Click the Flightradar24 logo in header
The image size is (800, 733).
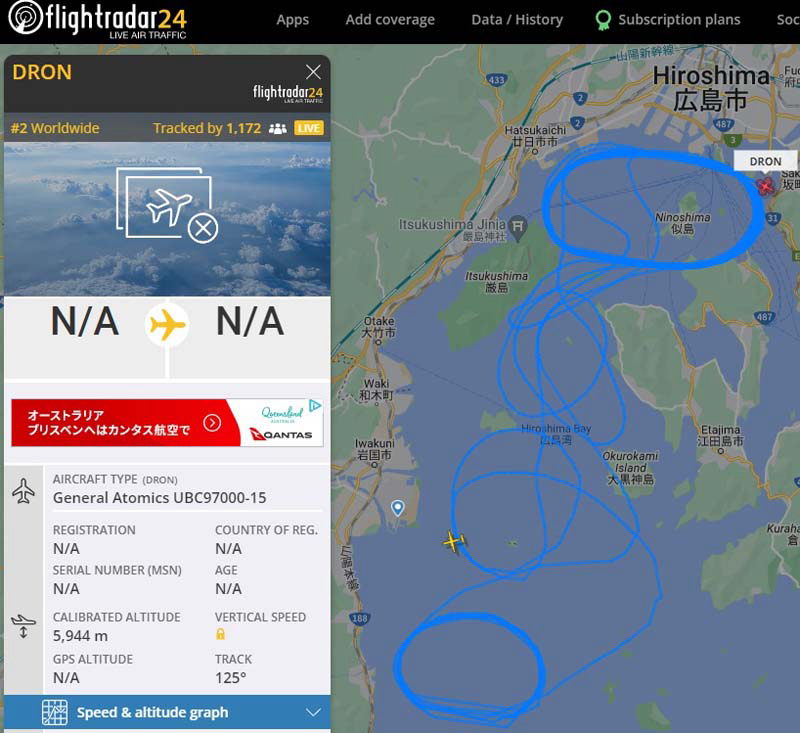[x=97, y=19]
